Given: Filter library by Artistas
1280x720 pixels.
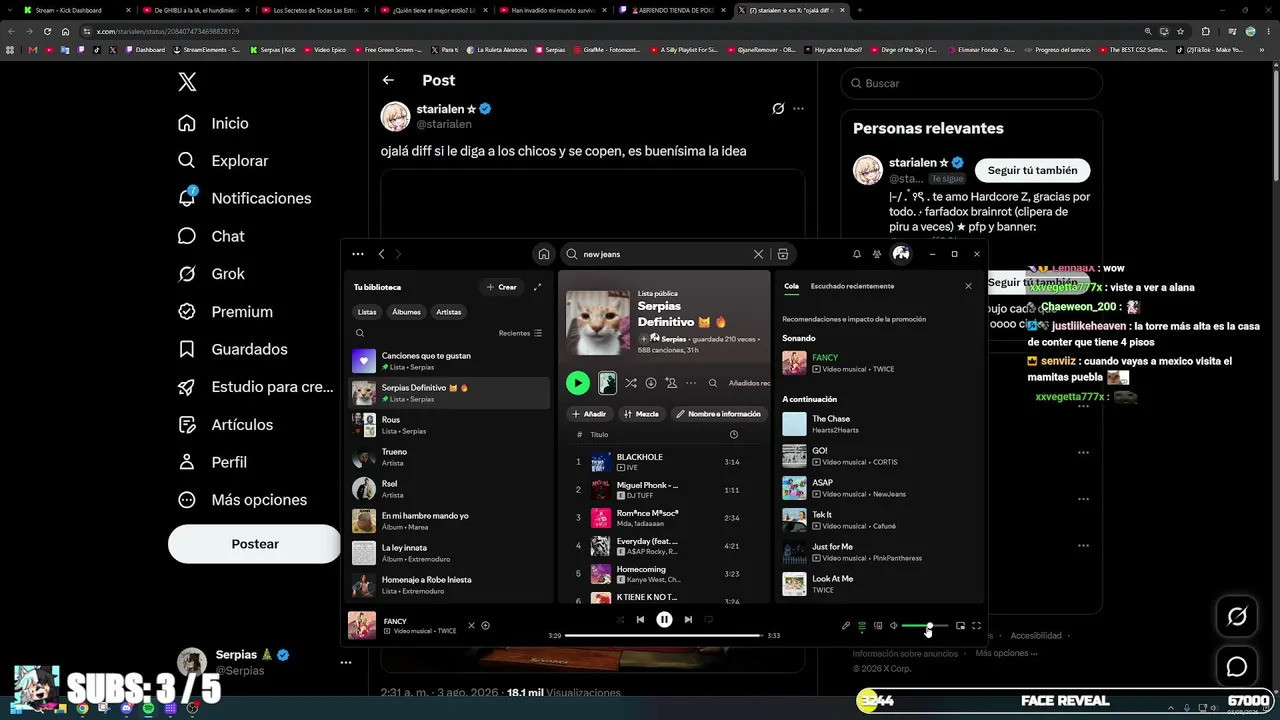Looking at the screenshot, I should coord(449,312).
